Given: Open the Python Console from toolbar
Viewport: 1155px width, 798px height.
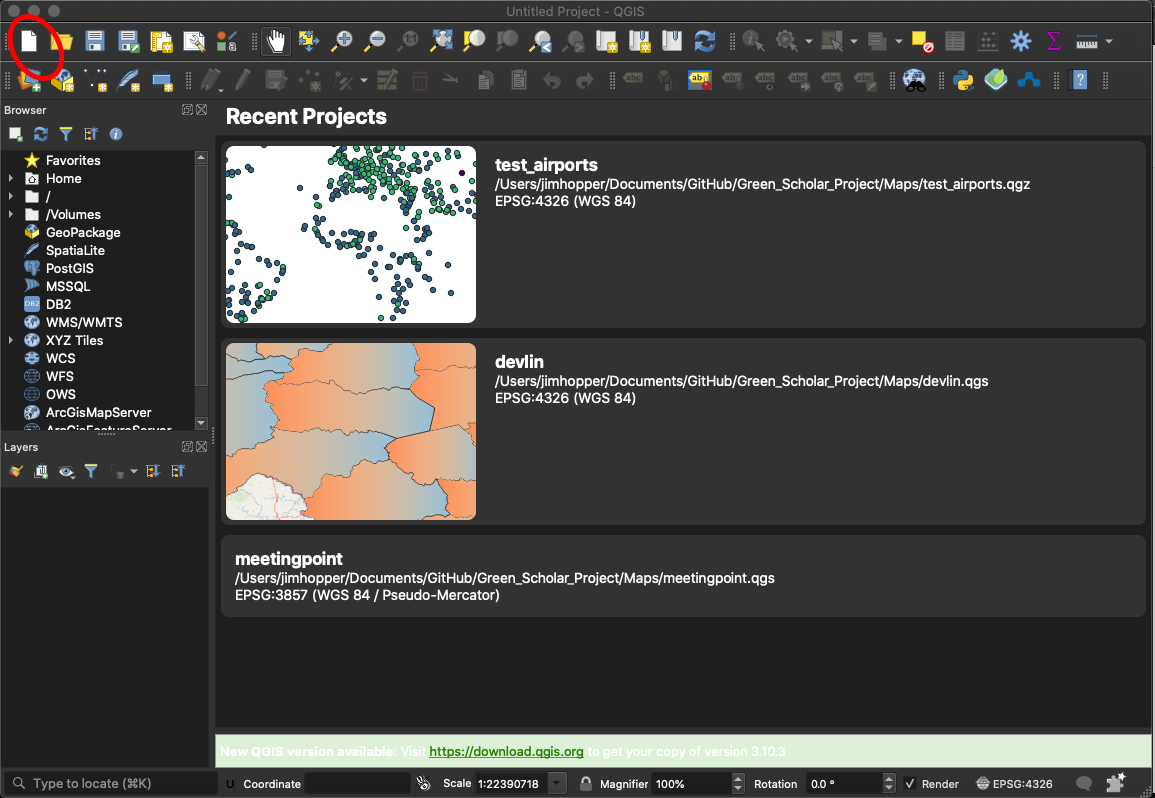Looking at the screenshot, I should 963,80.
